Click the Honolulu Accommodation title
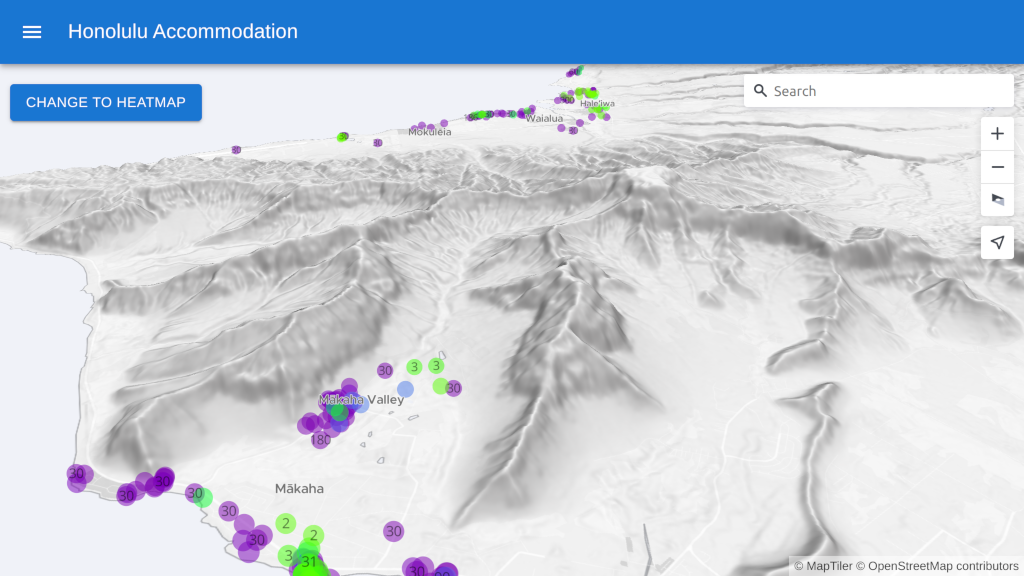Screen dimensions: 1024x576 183,32
